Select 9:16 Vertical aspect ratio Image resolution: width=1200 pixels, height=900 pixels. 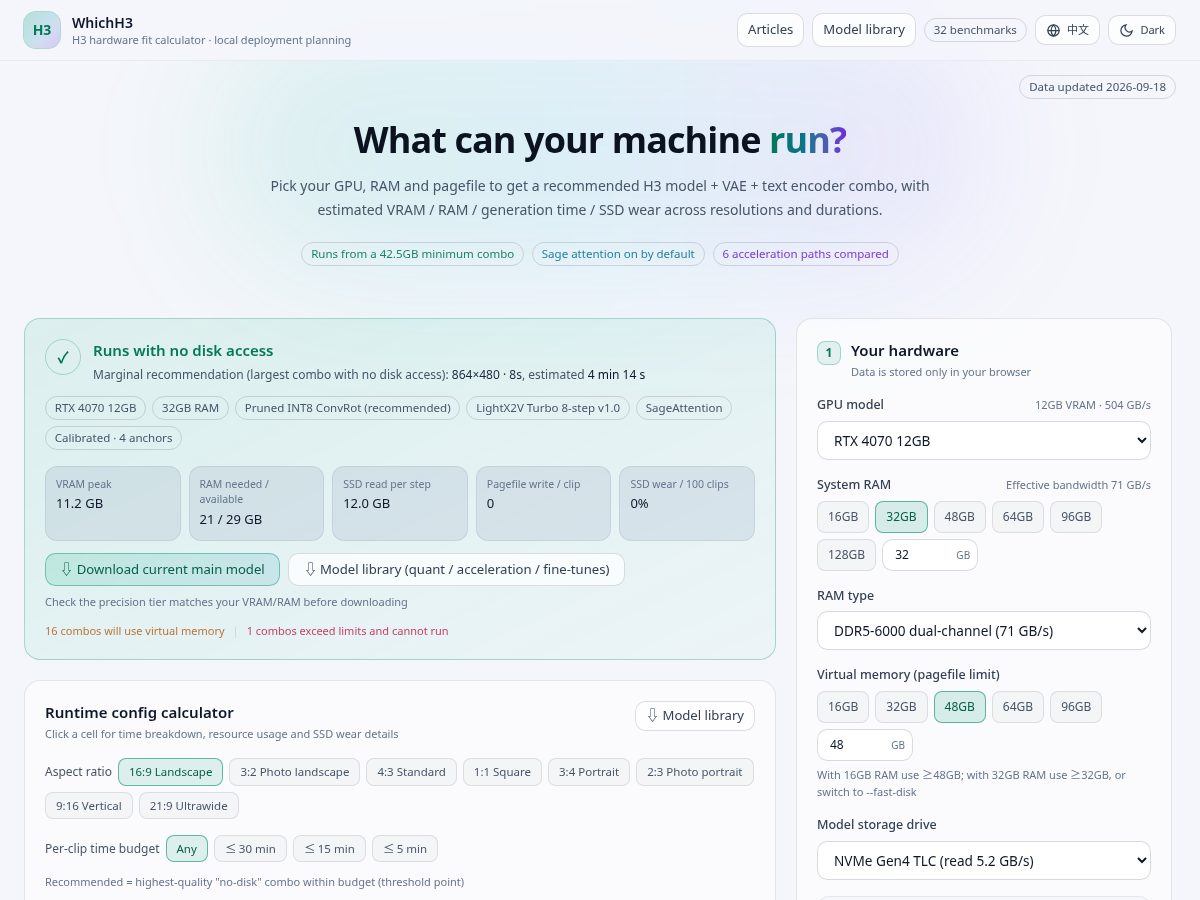89,806
